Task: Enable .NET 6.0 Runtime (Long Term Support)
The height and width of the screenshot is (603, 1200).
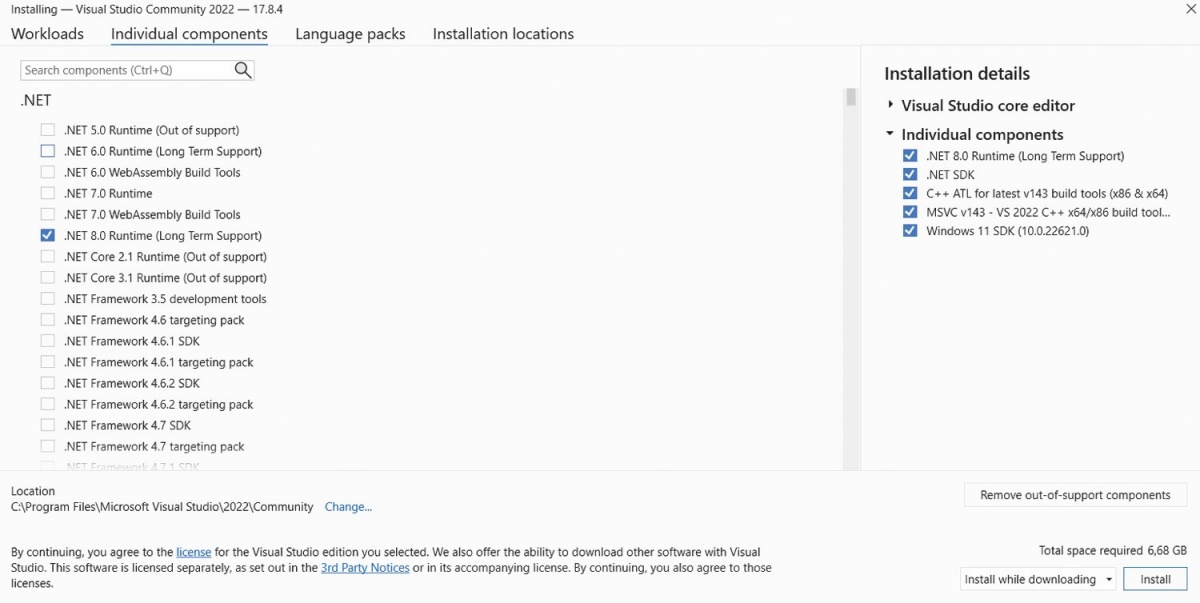Action: click(x=48, y=151)
